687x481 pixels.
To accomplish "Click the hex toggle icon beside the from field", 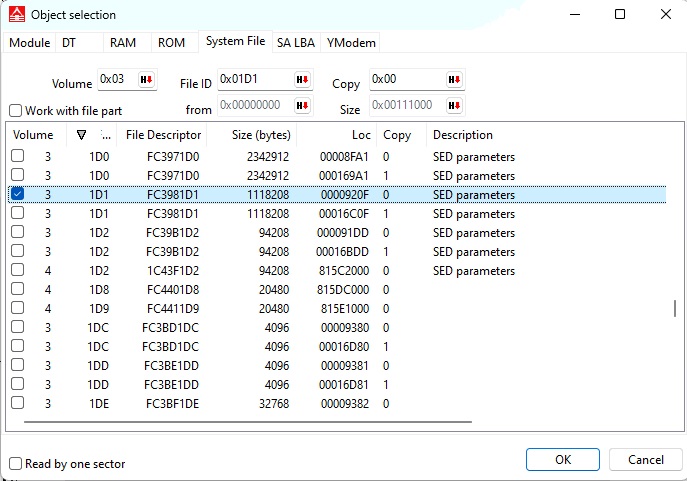I will (x=302, y=106).
